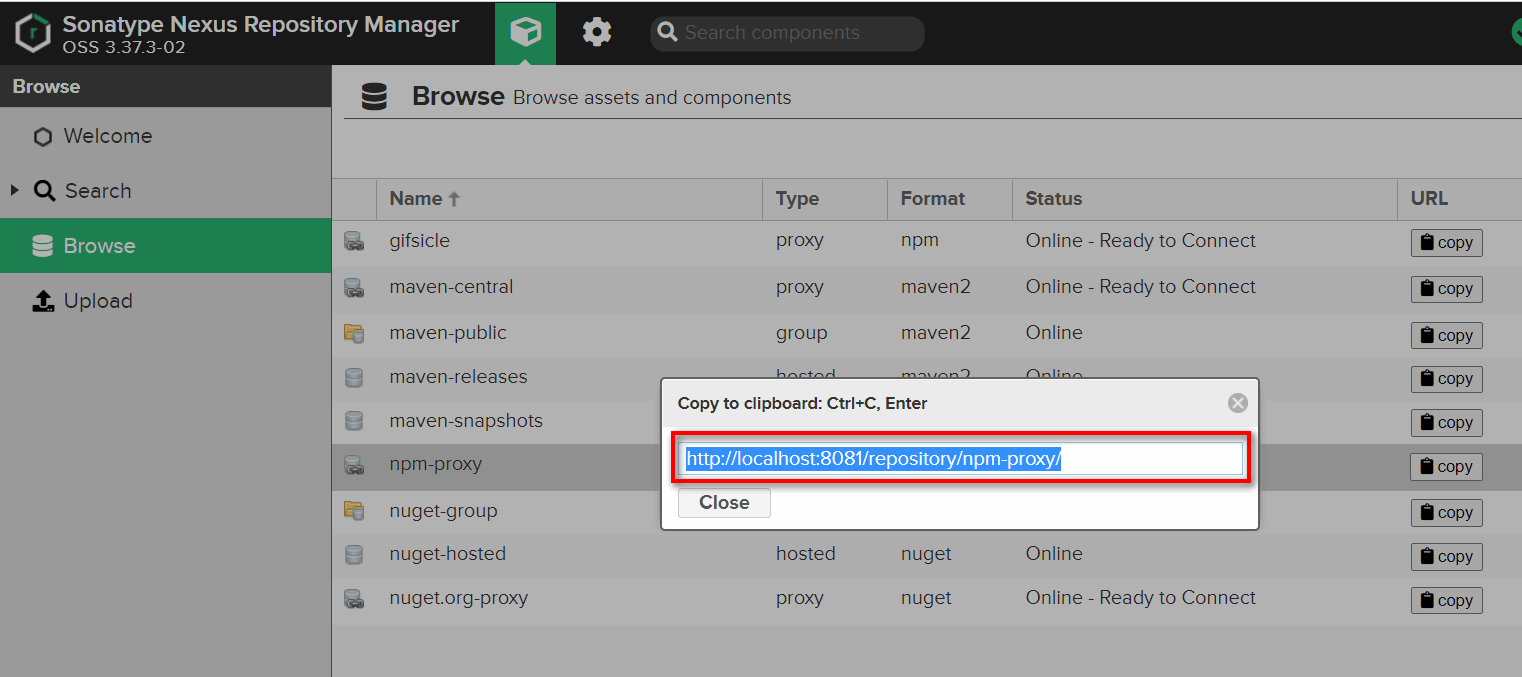The image size is (1522, 677).
Task: Copy URL for the gifsicle repository
Action: coord(1446,243)
